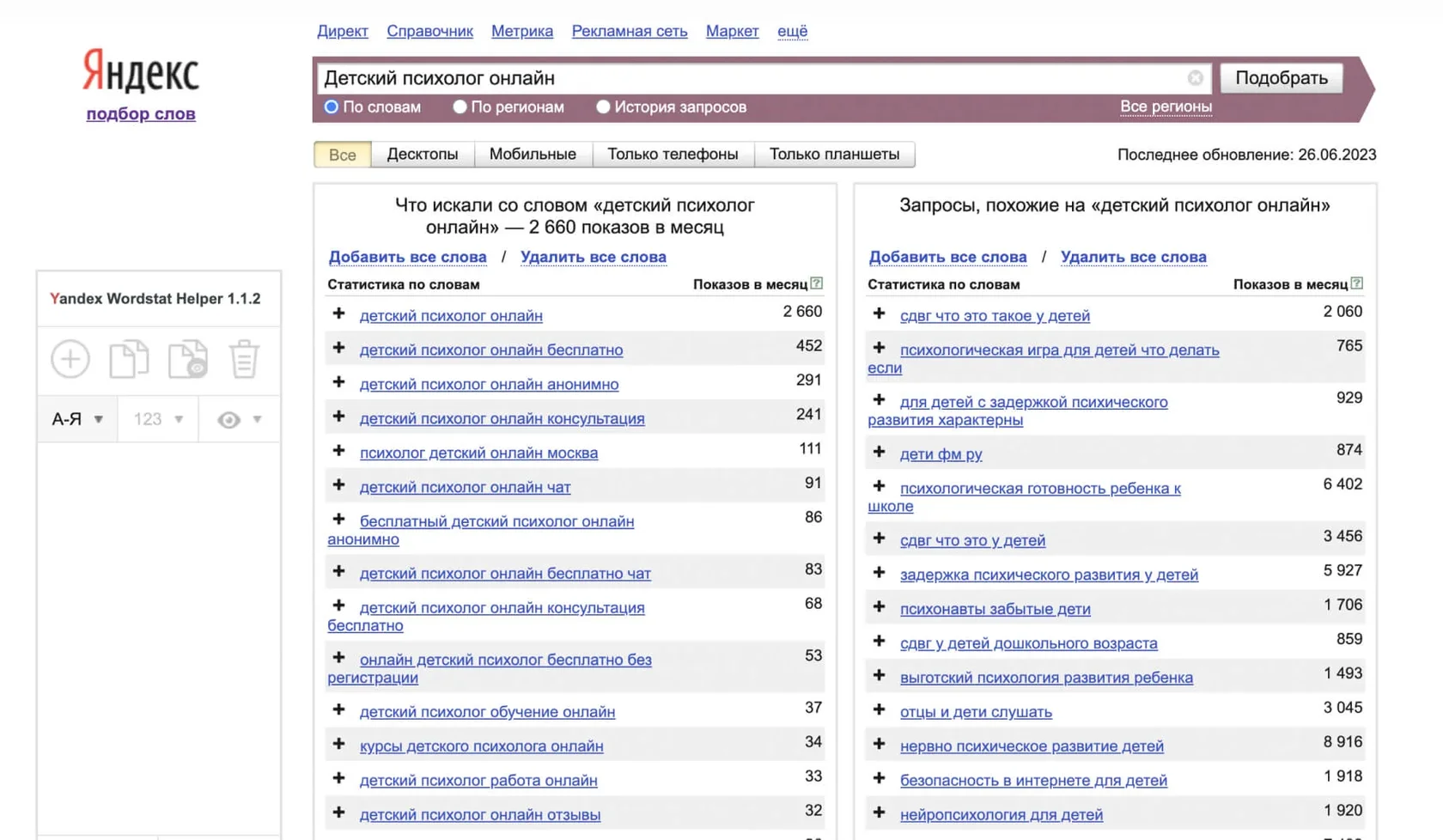Click the copy with frequency icon in Helper
This screenshot has width=1443, height=840.
pyautogui.click(x=188, y=359)
